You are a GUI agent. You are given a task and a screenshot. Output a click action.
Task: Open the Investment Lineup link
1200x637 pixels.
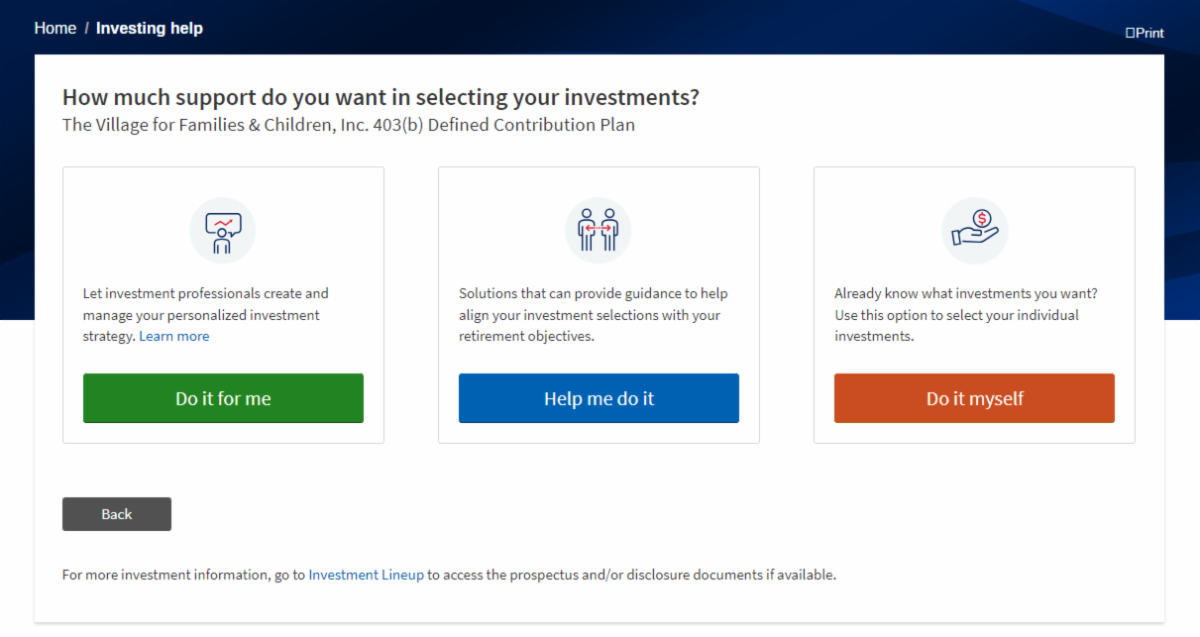point(365,575)
